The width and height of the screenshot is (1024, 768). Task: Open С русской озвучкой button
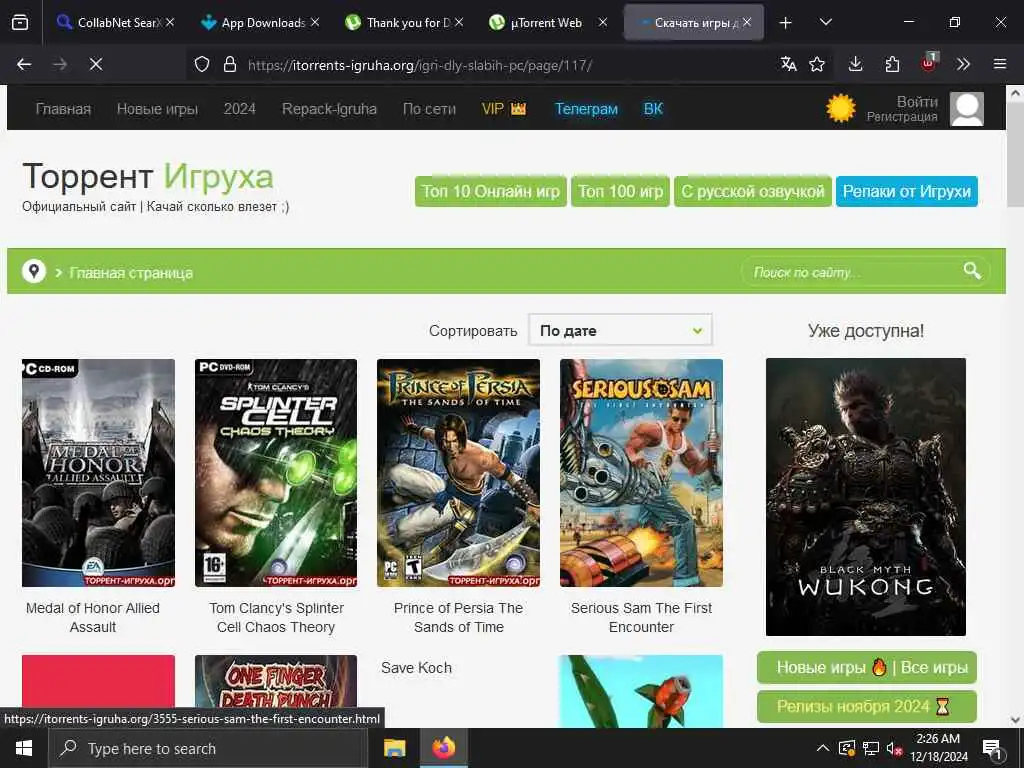(753, 191)
